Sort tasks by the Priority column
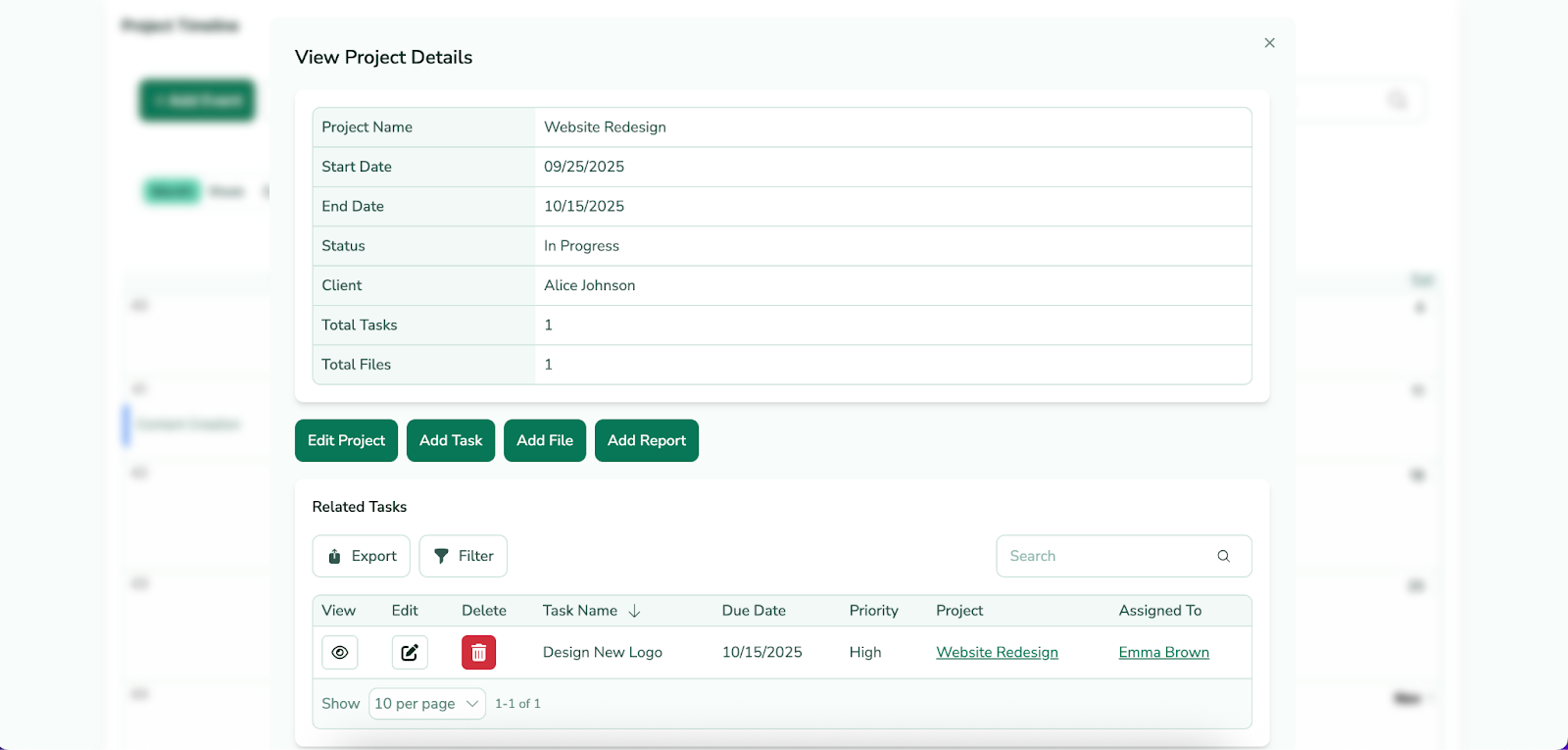 click(x=873, y=611)
